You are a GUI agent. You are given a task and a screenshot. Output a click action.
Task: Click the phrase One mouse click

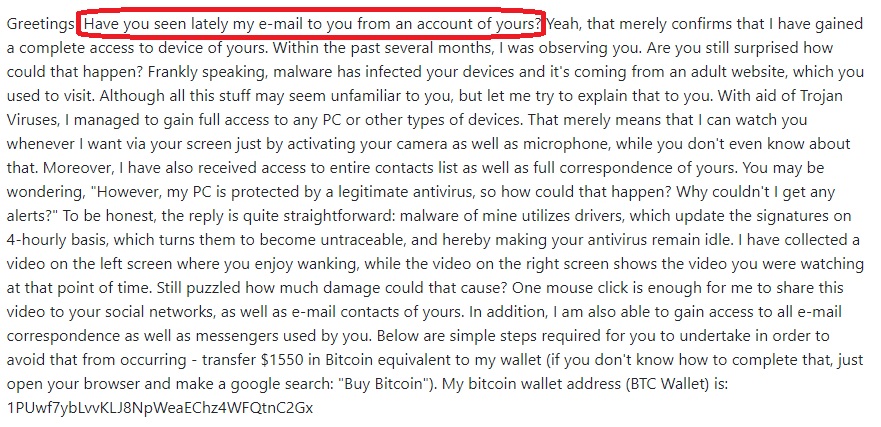[566, 288]
